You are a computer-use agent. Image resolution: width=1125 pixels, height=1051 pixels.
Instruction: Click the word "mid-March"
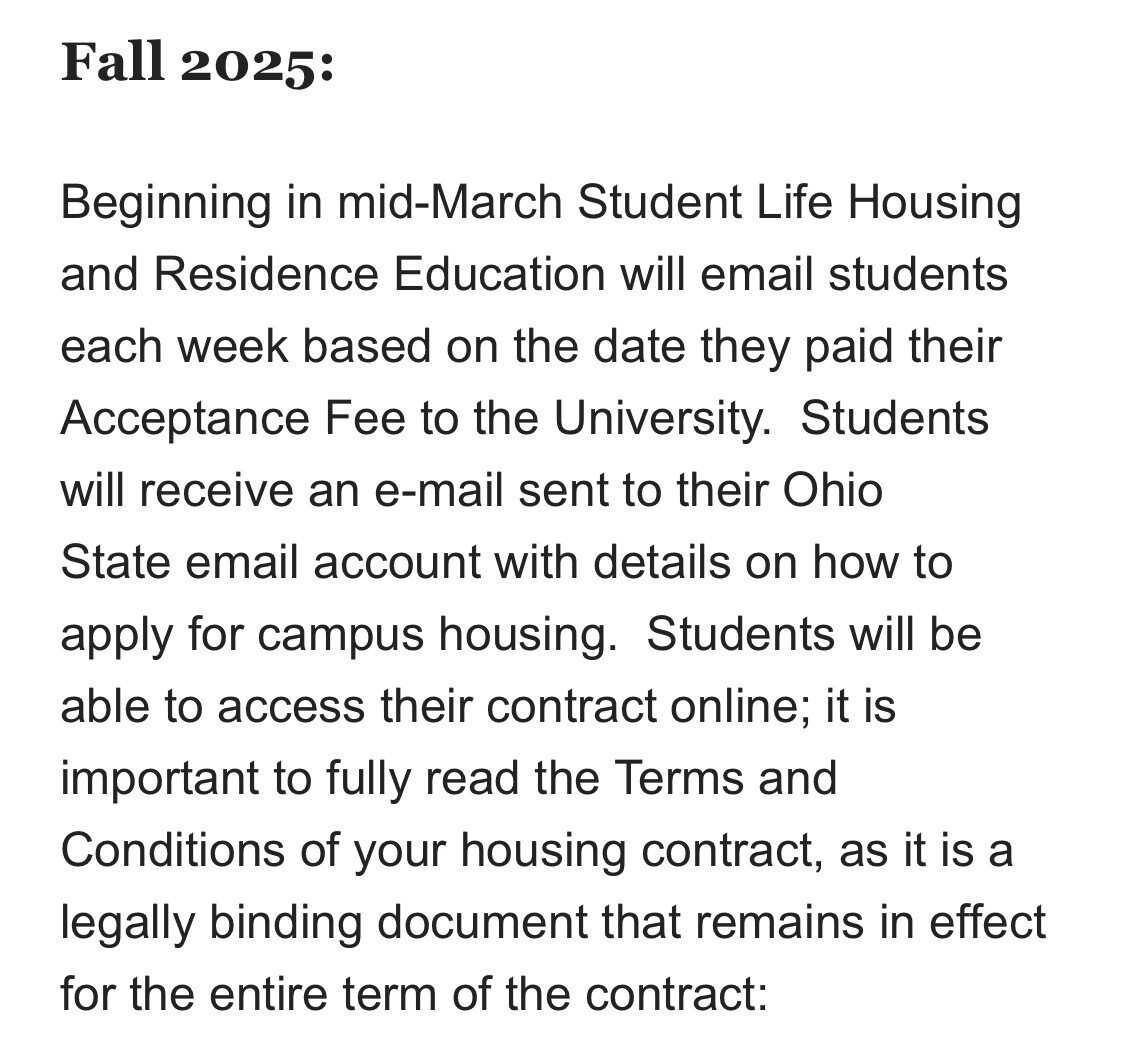449,202
